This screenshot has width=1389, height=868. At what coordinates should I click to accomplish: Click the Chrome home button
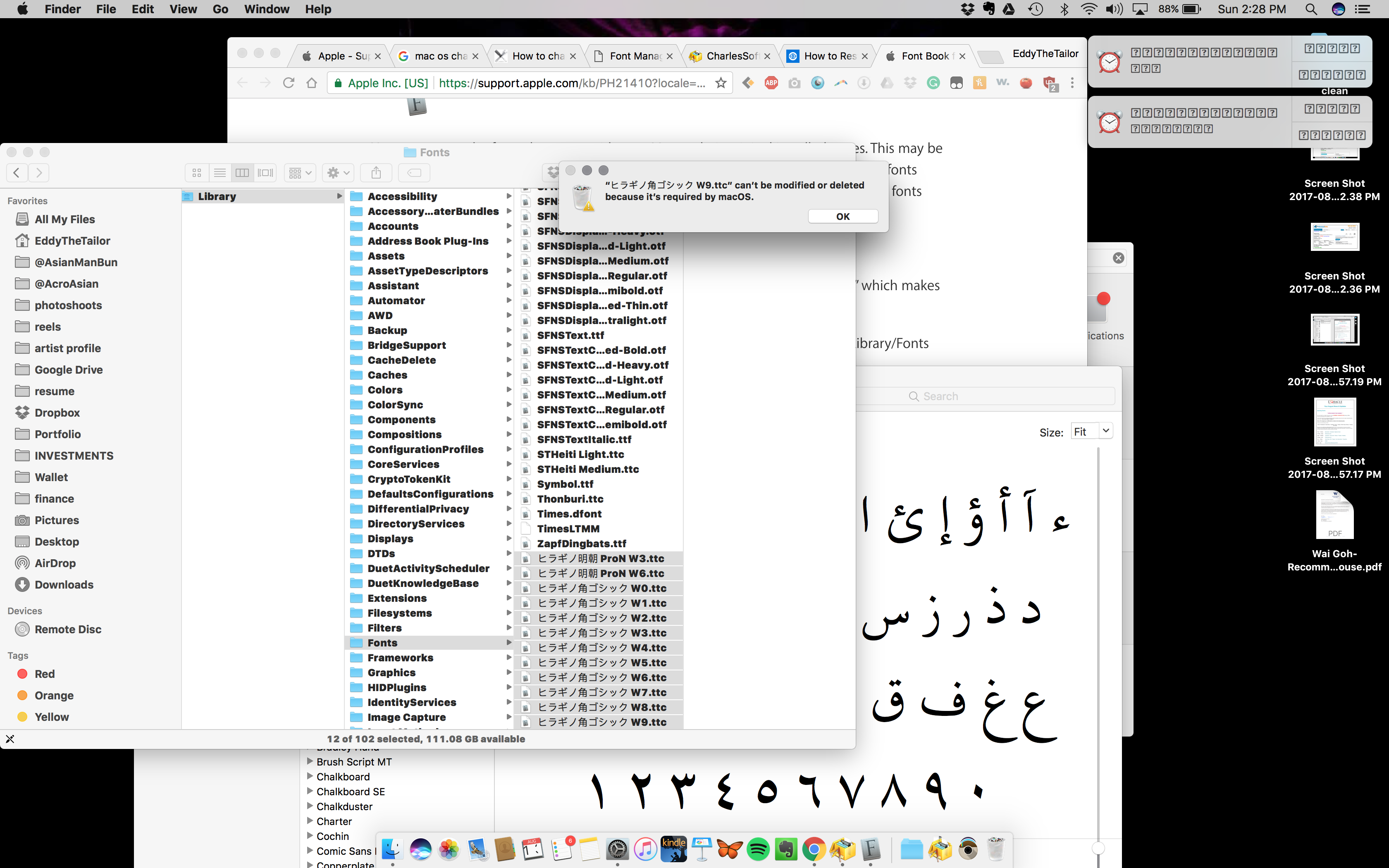tap(312, 83)
